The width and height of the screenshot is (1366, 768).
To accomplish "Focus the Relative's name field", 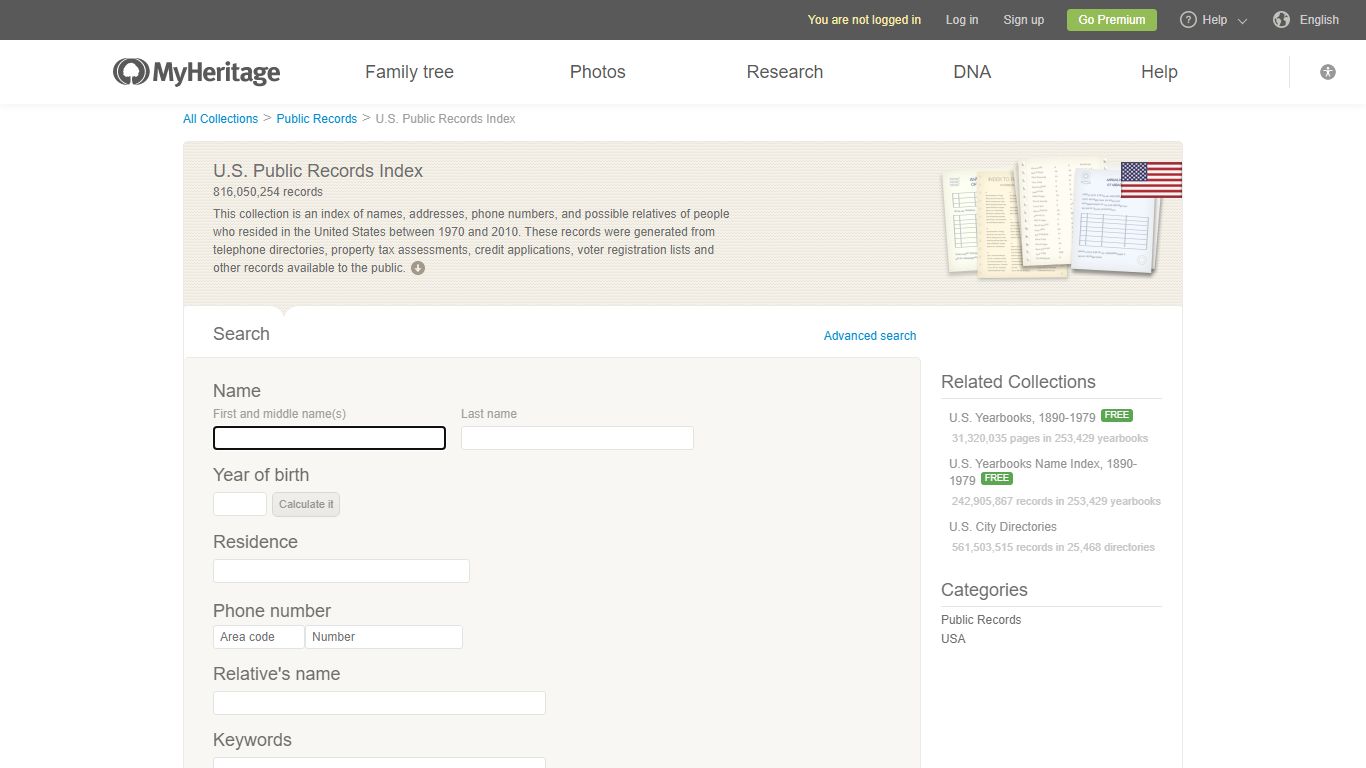I will (x=379, y=703).
